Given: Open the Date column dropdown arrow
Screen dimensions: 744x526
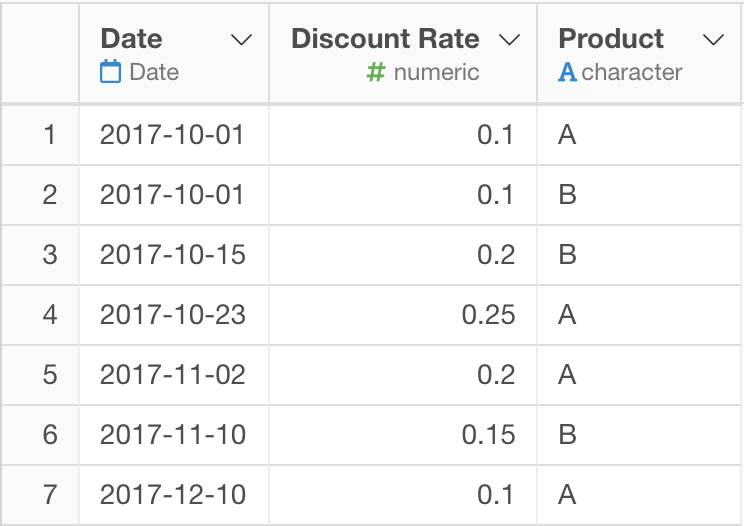Looking at the screenshot, I should tap(241, 40).
